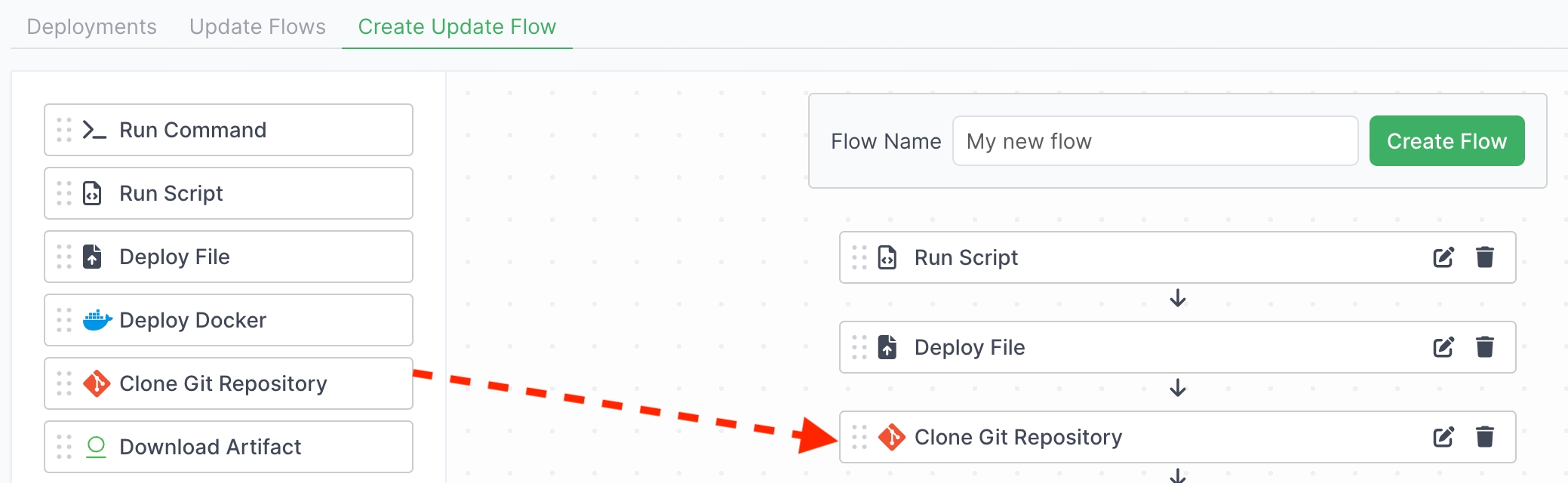Viewport: 1568px width, 483px height.
Task: Remove Deploy File step with trash icon
Action: pos(1484,347)
